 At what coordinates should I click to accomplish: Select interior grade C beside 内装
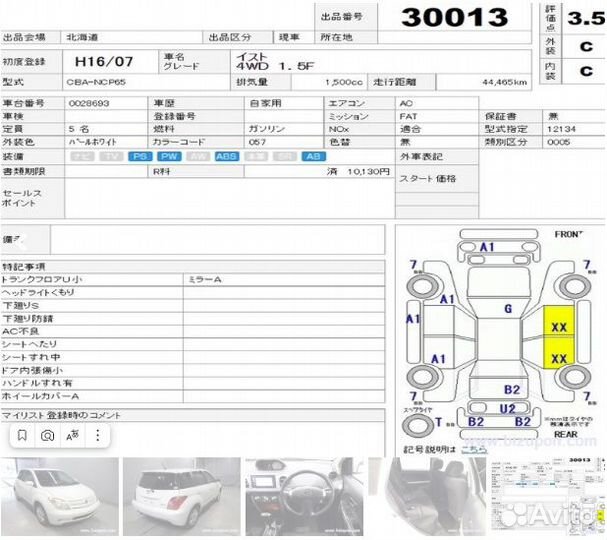[586, 71]
